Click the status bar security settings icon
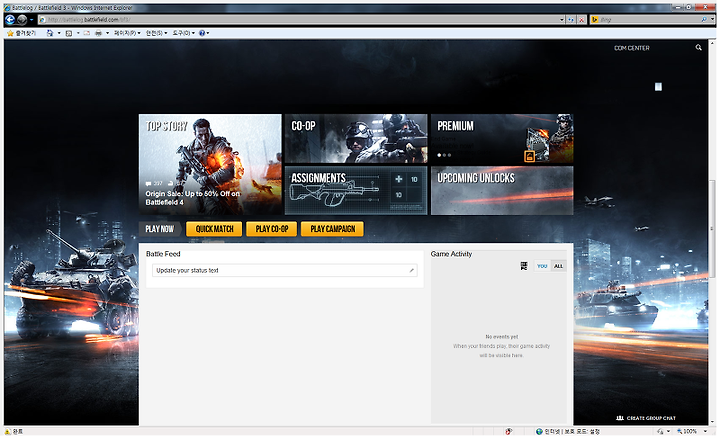The image size is (720, 439). point(660,431)
